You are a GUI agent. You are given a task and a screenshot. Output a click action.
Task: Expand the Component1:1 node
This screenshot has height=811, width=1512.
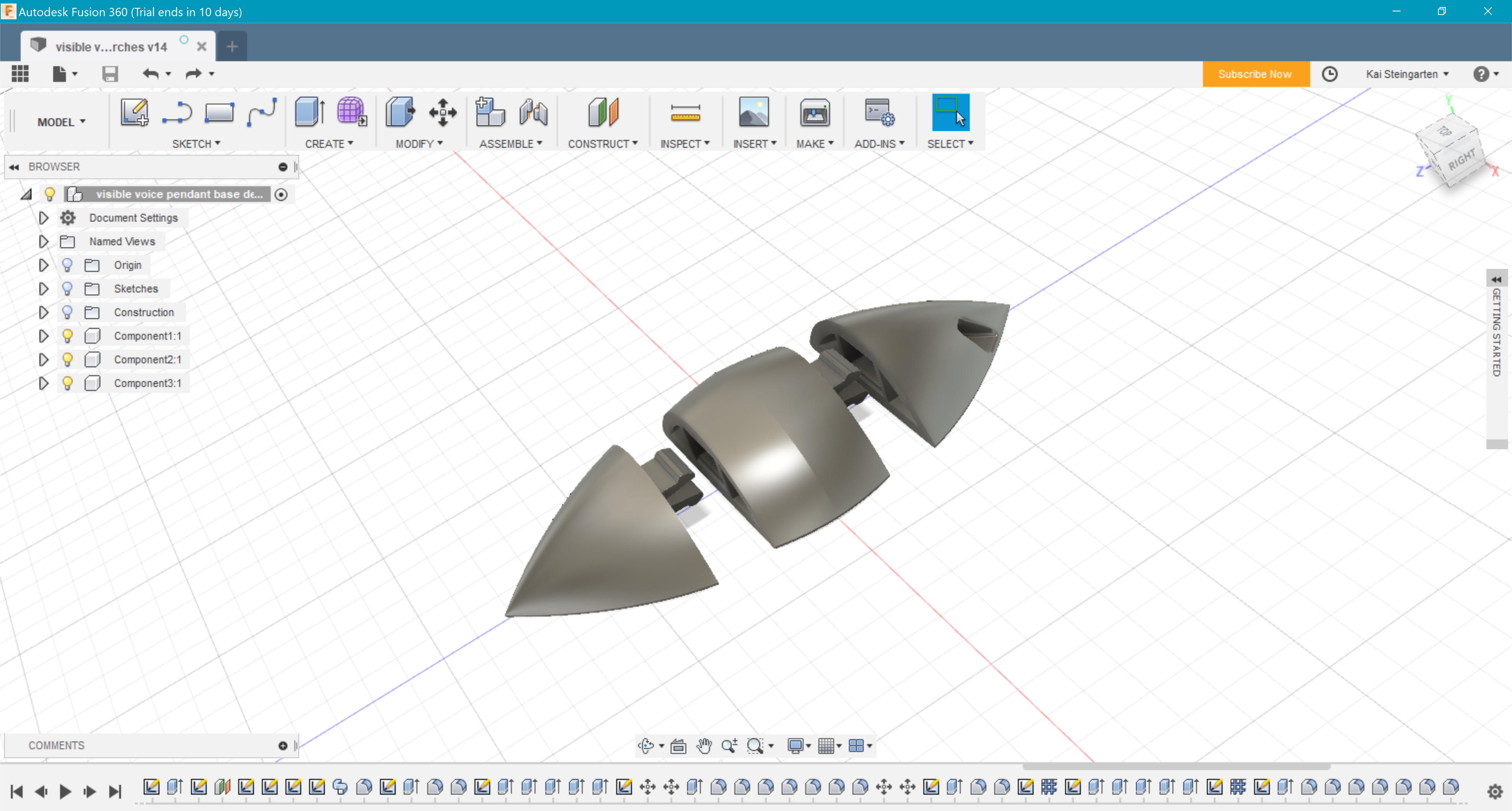(43, 336)
